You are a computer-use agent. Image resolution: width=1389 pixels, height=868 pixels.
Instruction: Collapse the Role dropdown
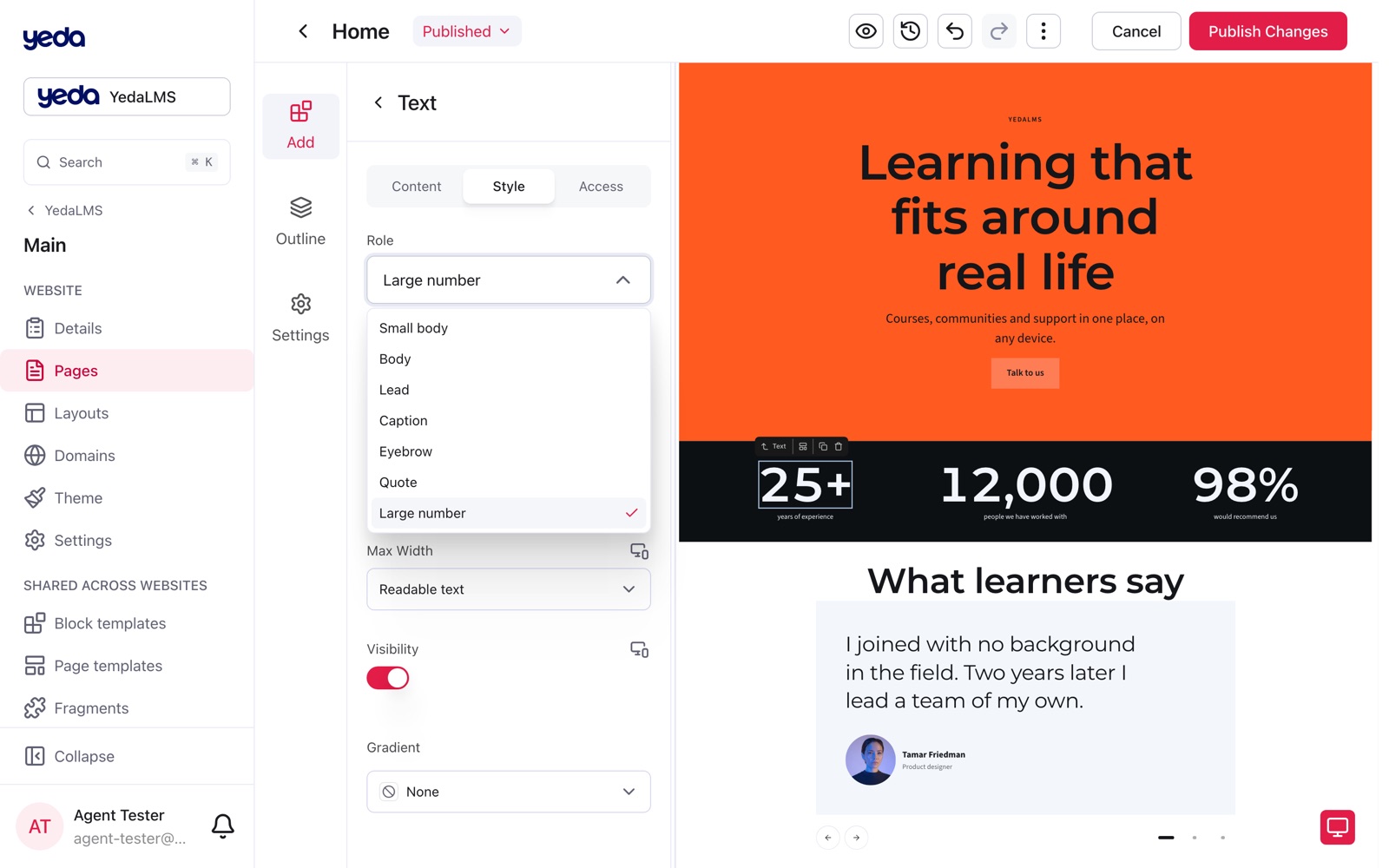(509, 279)
